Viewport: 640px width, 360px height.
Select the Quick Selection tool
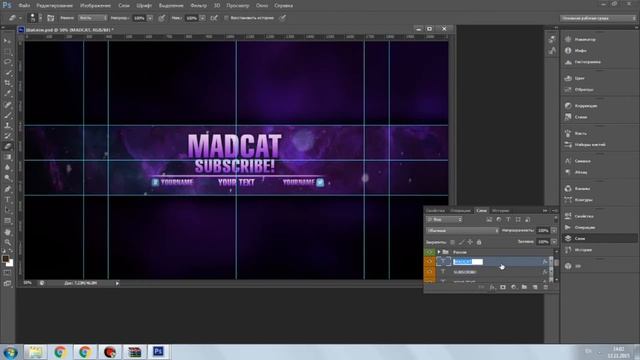click(x=7, y=73)
